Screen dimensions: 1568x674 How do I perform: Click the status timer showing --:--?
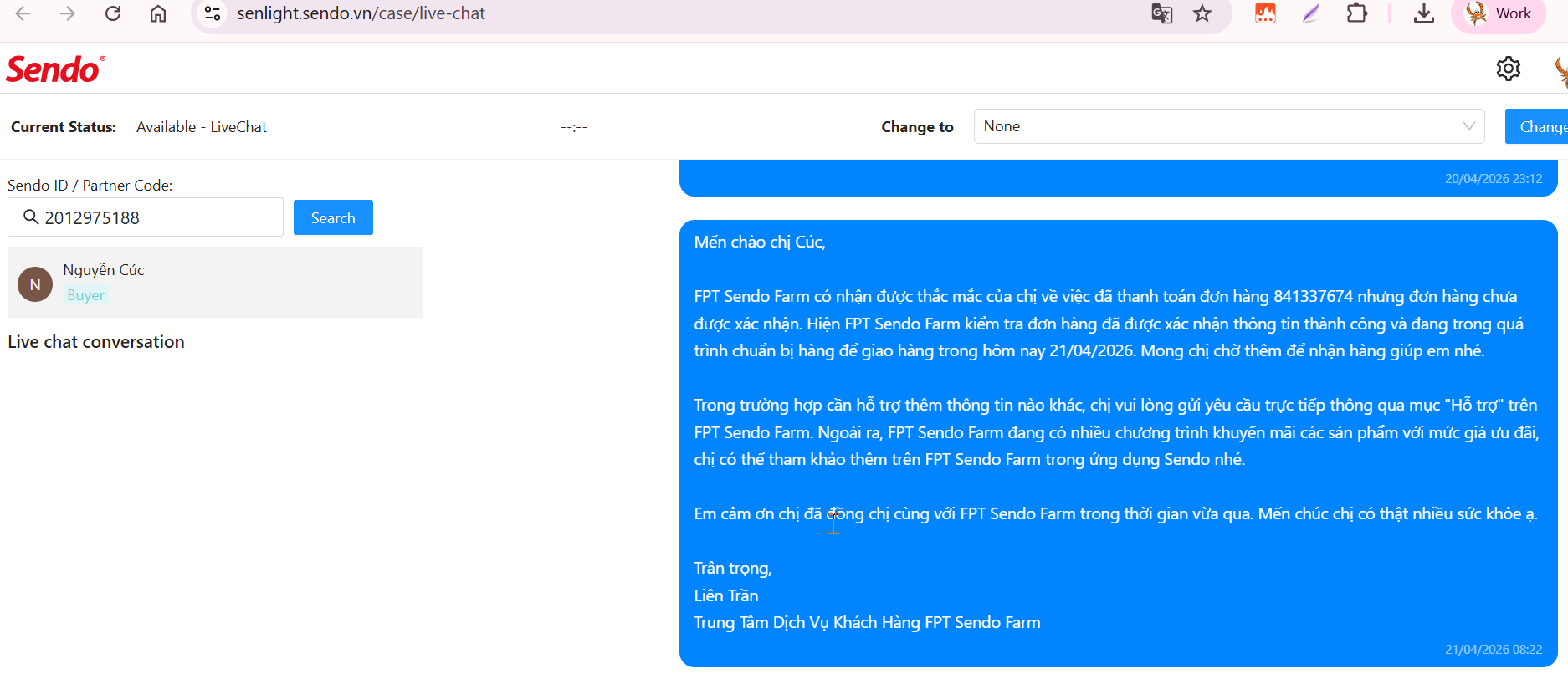574,127
